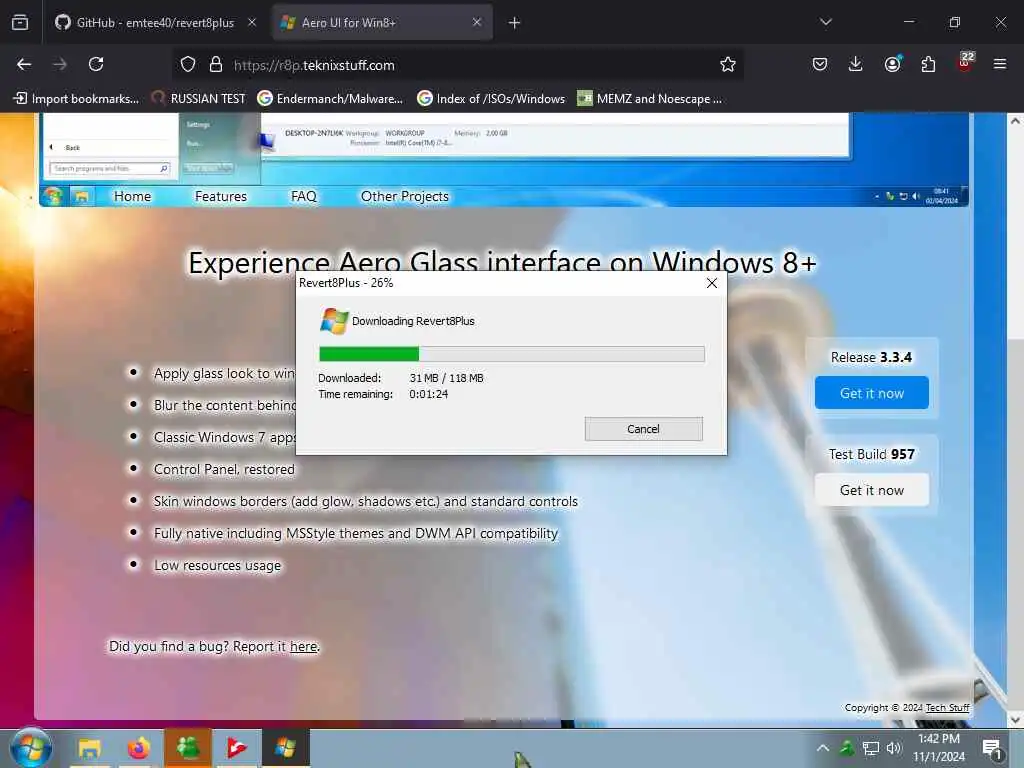Open the network status tray icon
Image resolution: width=1024 pixels, height=768 pixels.
871,748
